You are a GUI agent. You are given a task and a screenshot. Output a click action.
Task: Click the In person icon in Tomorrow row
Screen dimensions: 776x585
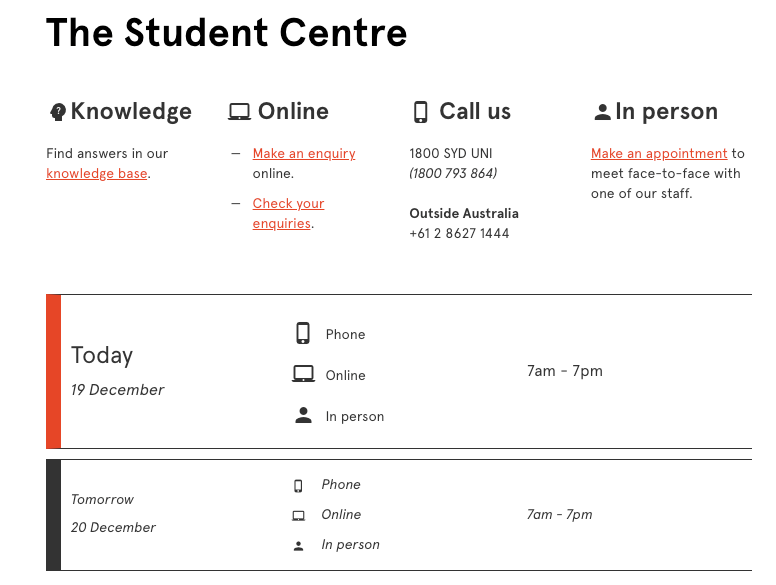(298, 546)
